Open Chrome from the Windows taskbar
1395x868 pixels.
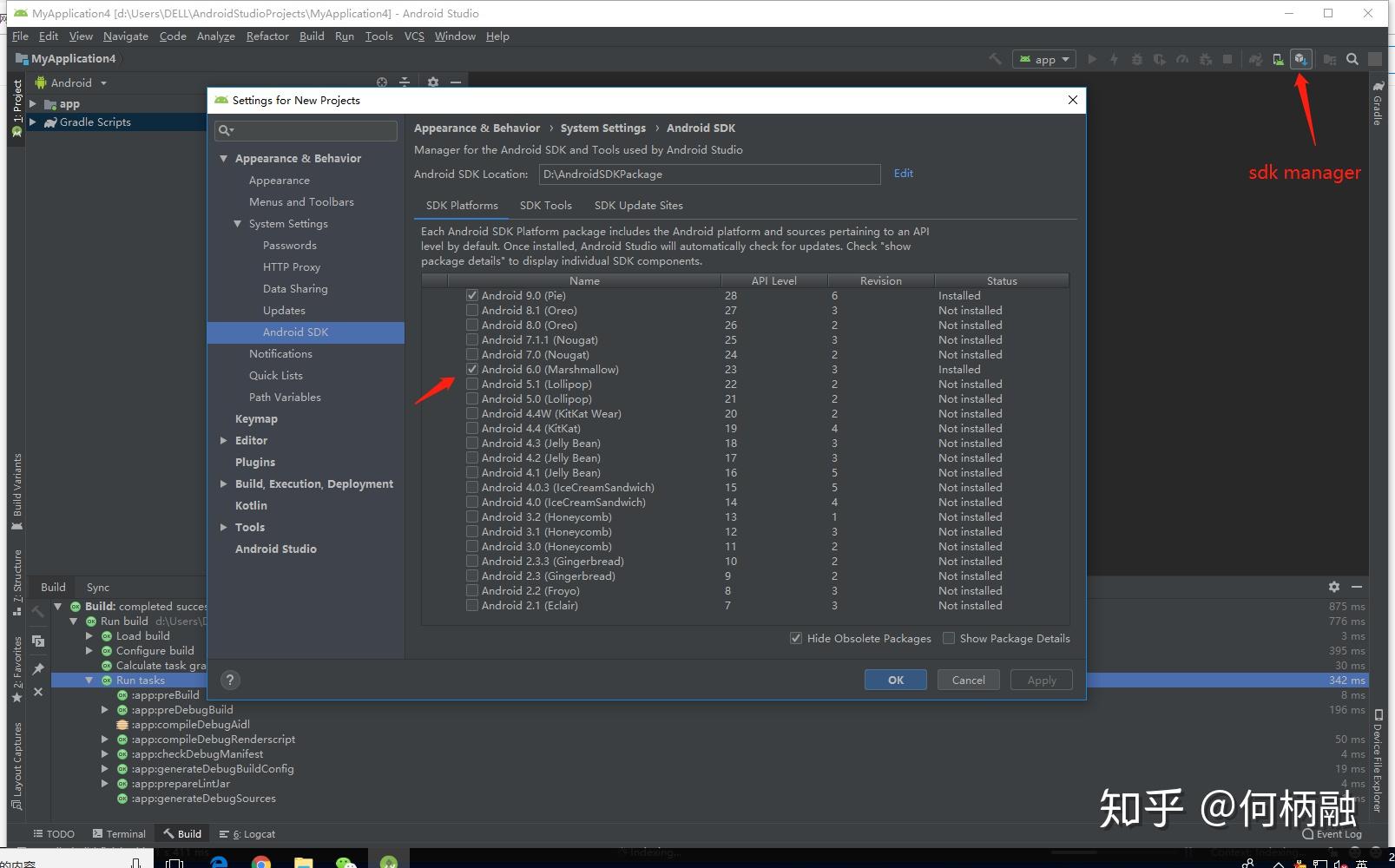(260, 862)
